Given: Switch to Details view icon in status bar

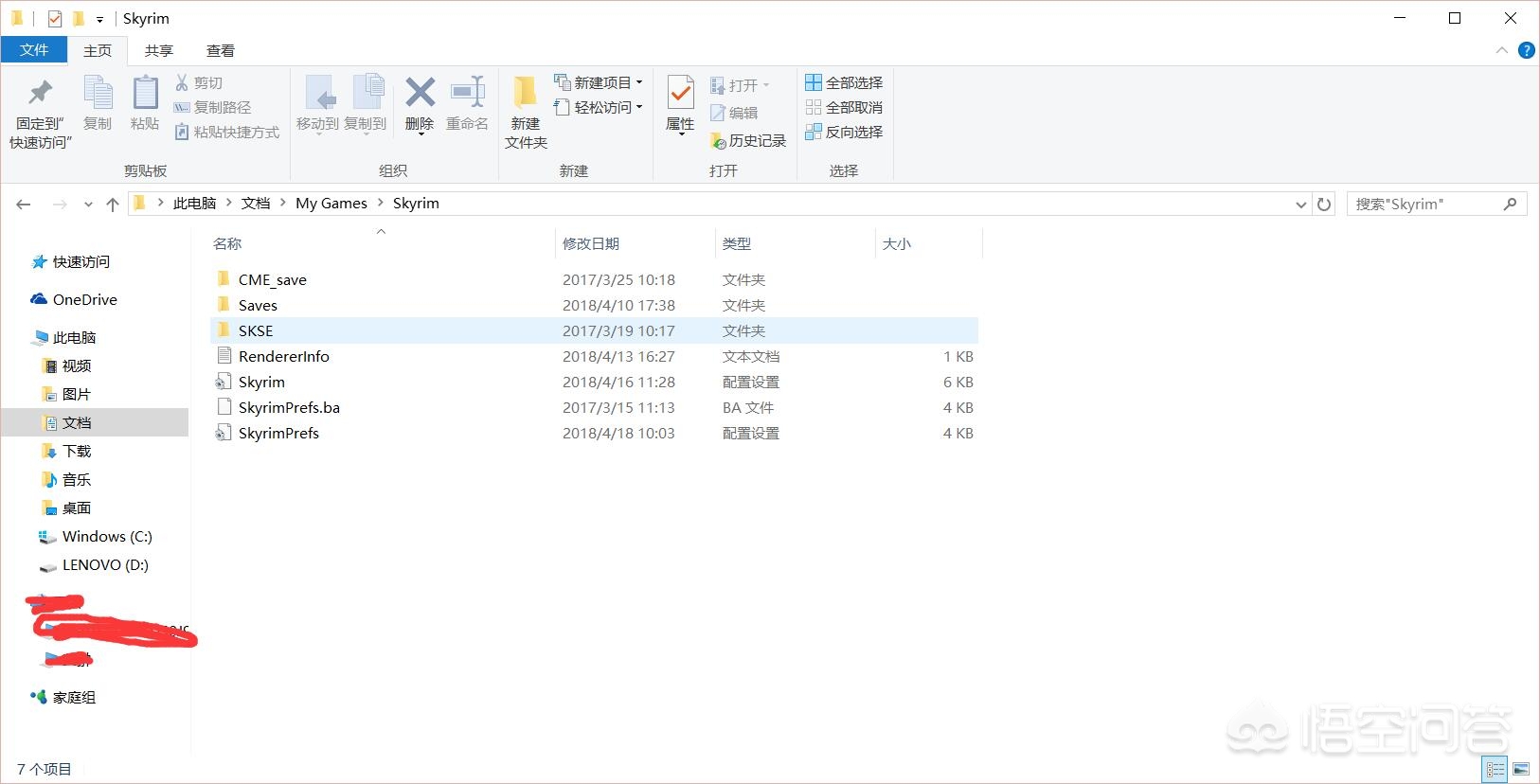Looking at the screenshot, I should (x=1495, y=770).
